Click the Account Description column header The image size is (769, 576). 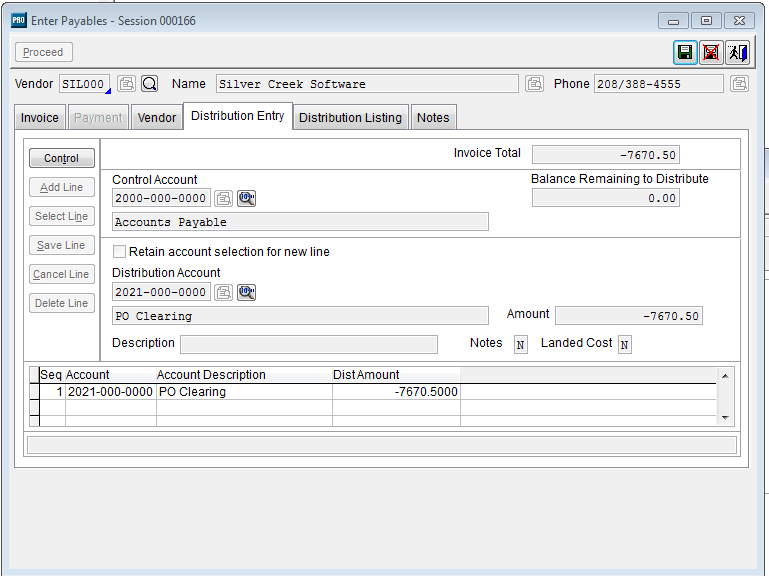click(244, 375)
